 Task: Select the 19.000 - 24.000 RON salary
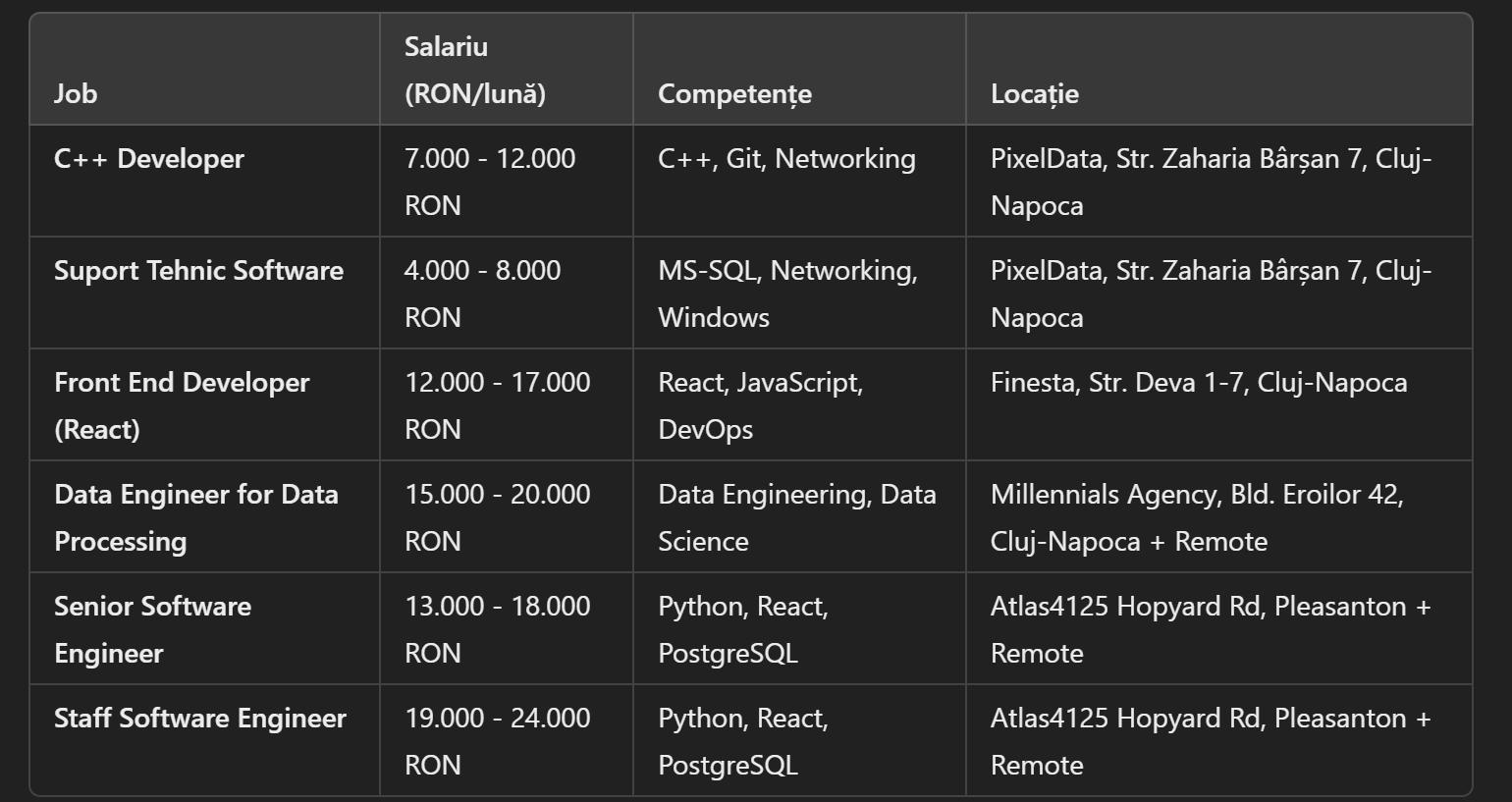(x=497, y=740)
